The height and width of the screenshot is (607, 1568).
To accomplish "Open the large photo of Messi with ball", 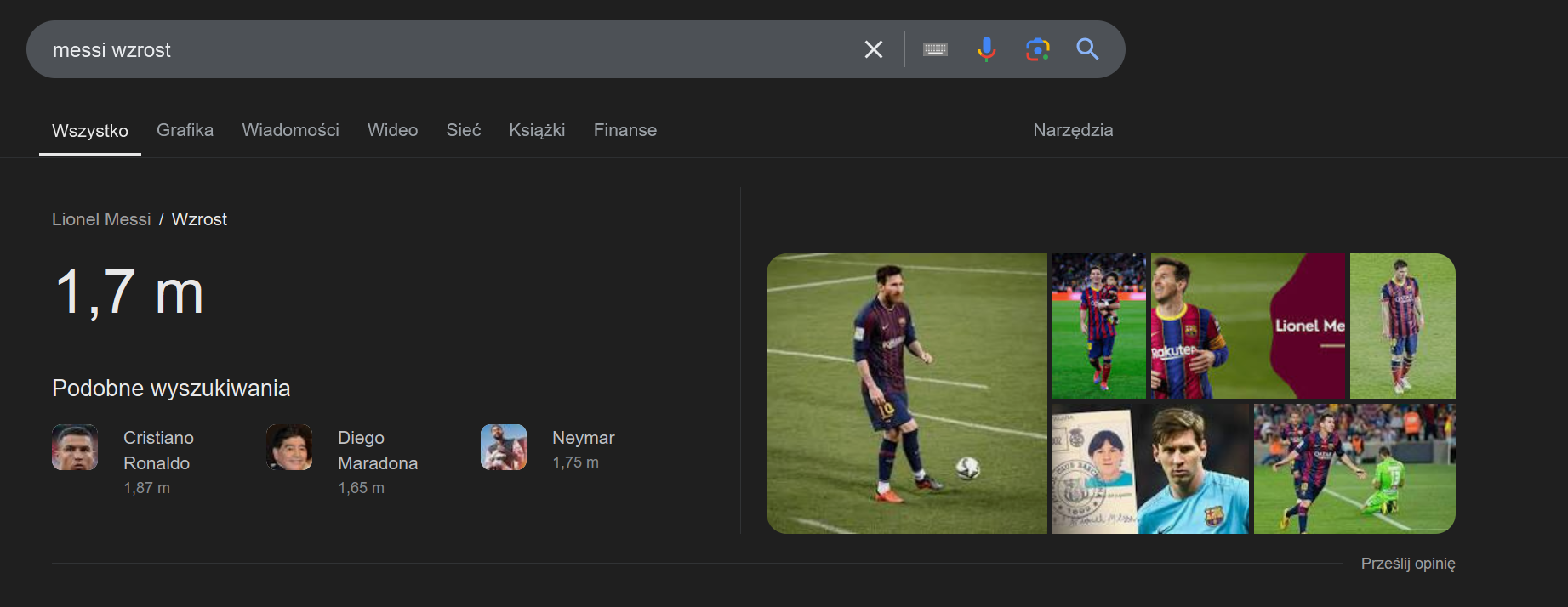I will [906, 393].
